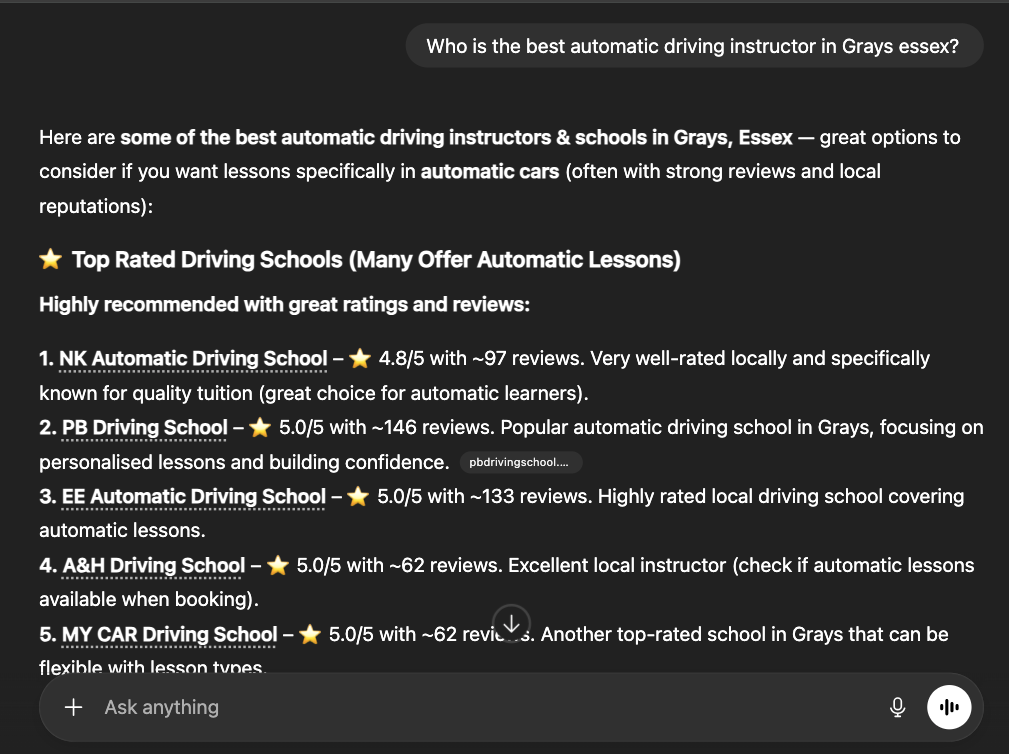Open voice mode with the waveform button
Viewport: 1009px width, 754px height.
click(949, 708)
